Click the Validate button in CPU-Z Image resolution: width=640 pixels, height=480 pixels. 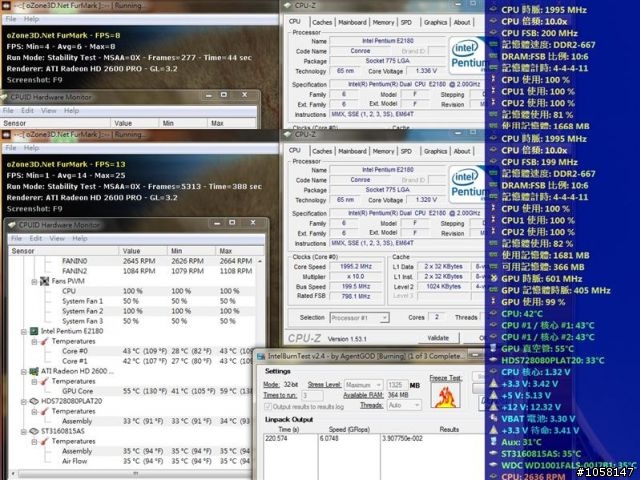(438, 338)
